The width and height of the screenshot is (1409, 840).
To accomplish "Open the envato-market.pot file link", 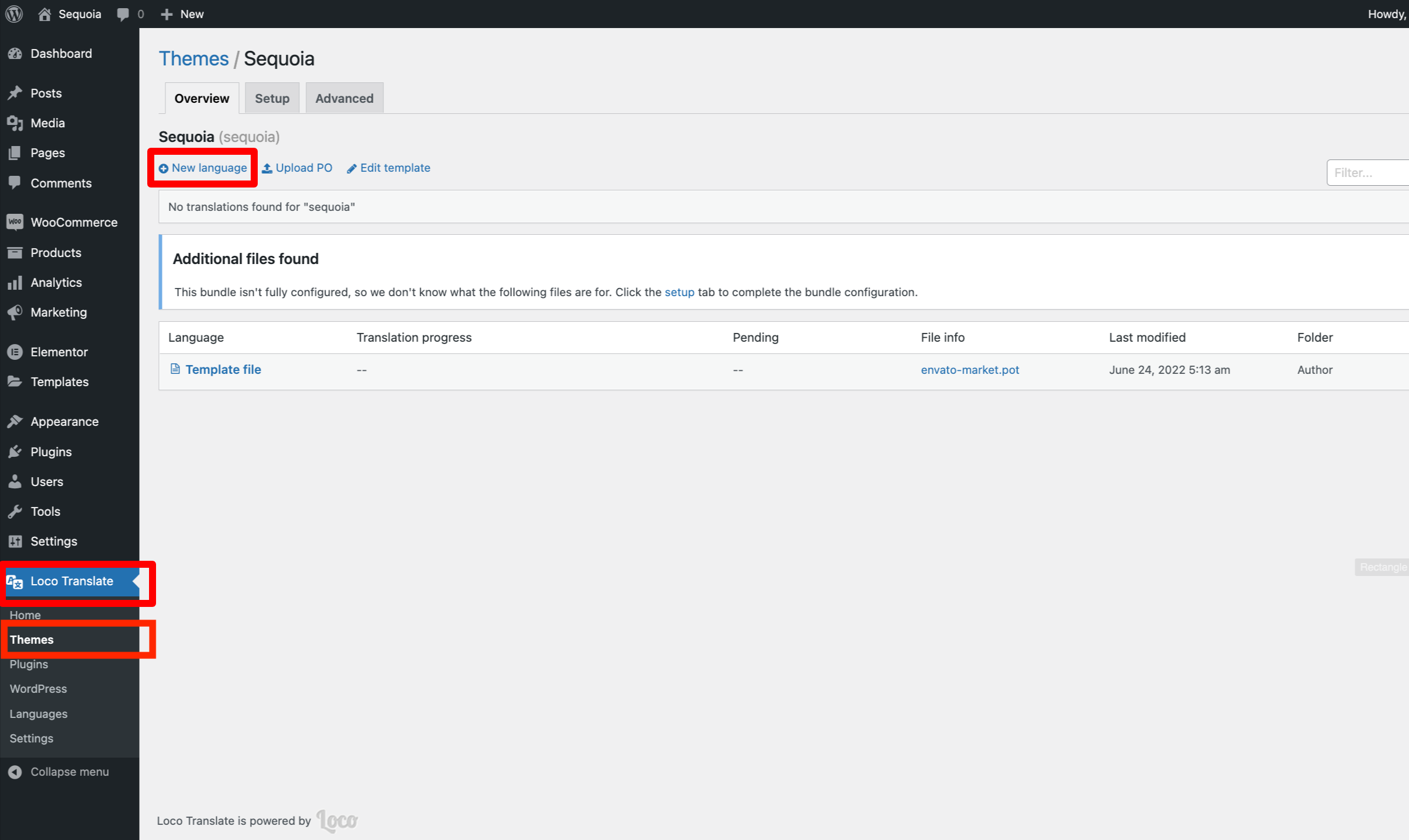I will (x=970, y=370).
